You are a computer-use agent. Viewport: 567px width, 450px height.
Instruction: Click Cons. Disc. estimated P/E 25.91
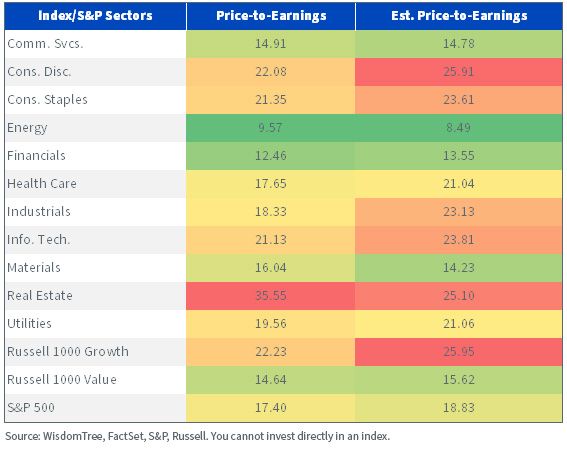459,72
